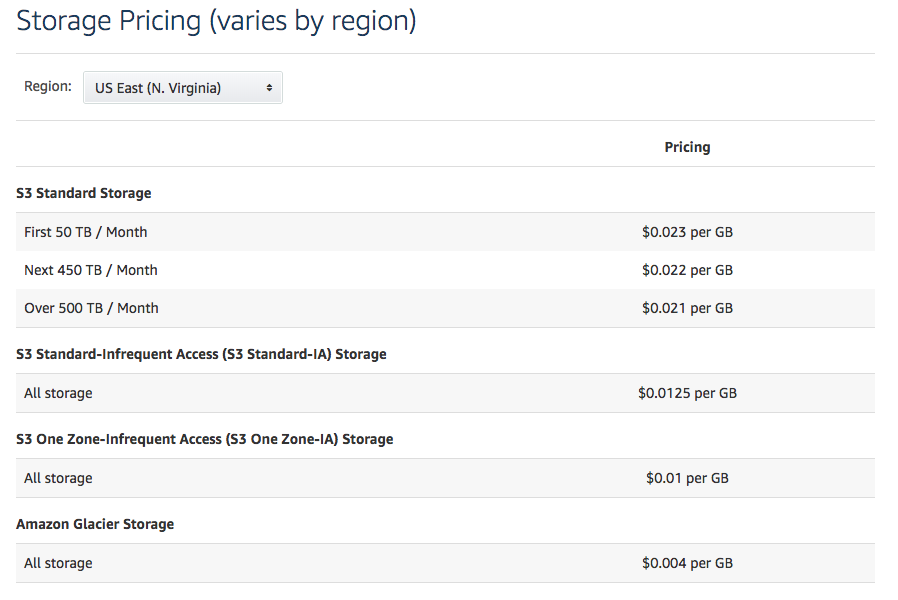Click the Region dropdown arrow stepper
The width and height of the screenshot is (898, 600).
pyautogui.click(x=269, y=88)
